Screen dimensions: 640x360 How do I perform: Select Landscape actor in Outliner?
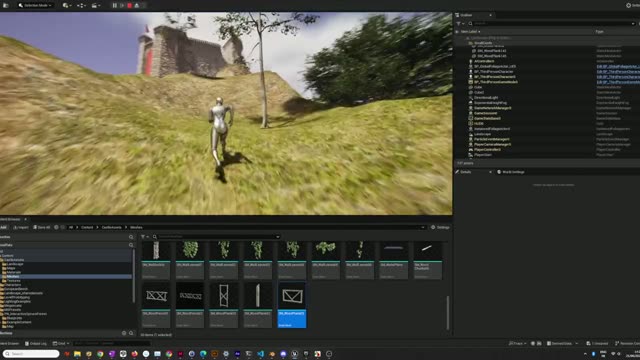click(482, 134)
